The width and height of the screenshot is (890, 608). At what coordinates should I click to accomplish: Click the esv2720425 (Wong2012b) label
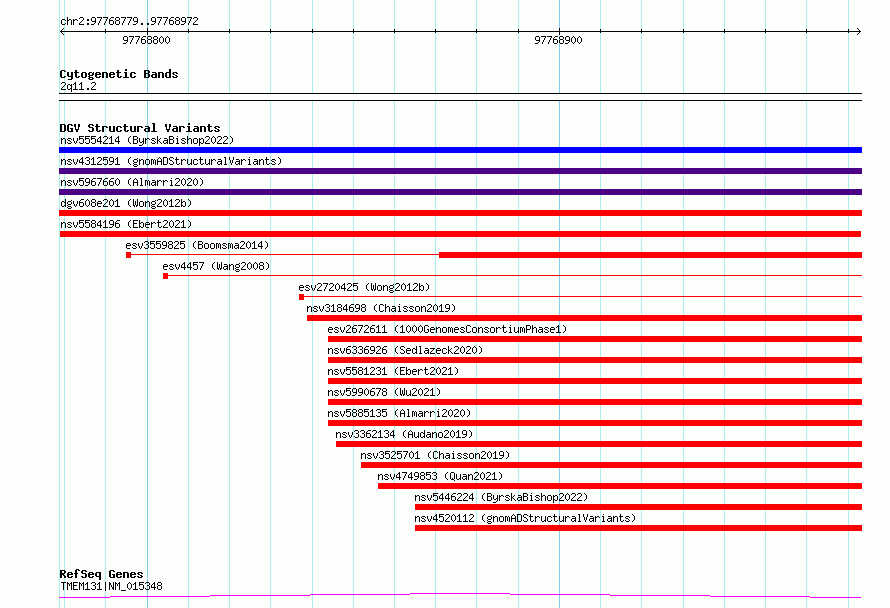click(364, 287)
